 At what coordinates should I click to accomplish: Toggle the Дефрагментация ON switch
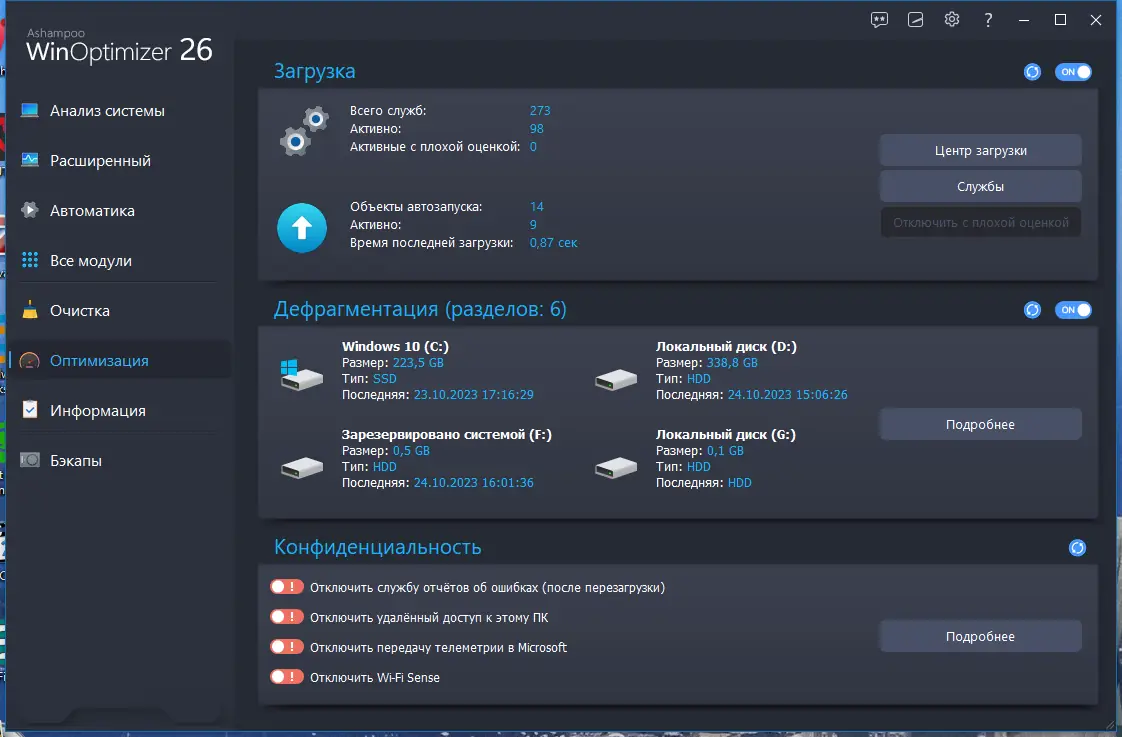[1073, 310]
